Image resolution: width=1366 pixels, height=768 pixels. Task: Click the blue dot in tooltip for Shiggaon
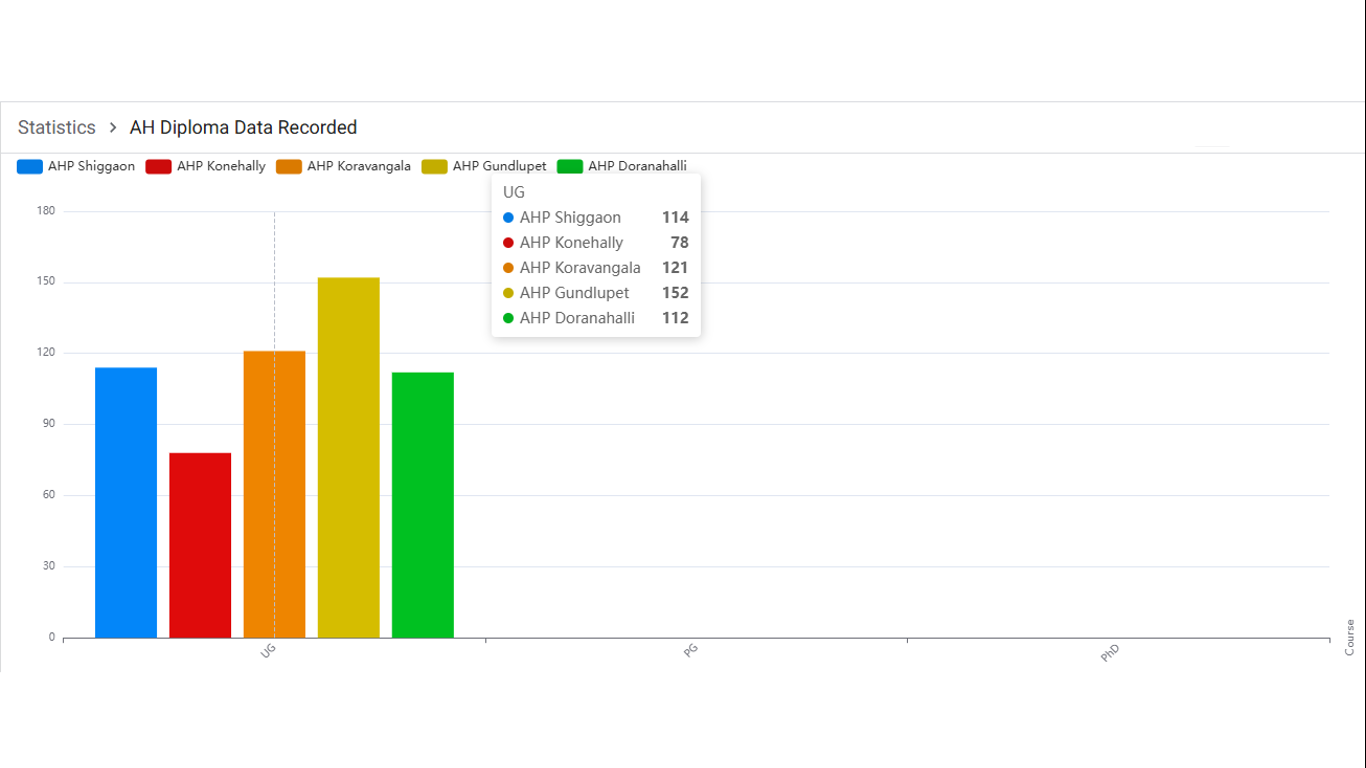(x=508, y=218)
